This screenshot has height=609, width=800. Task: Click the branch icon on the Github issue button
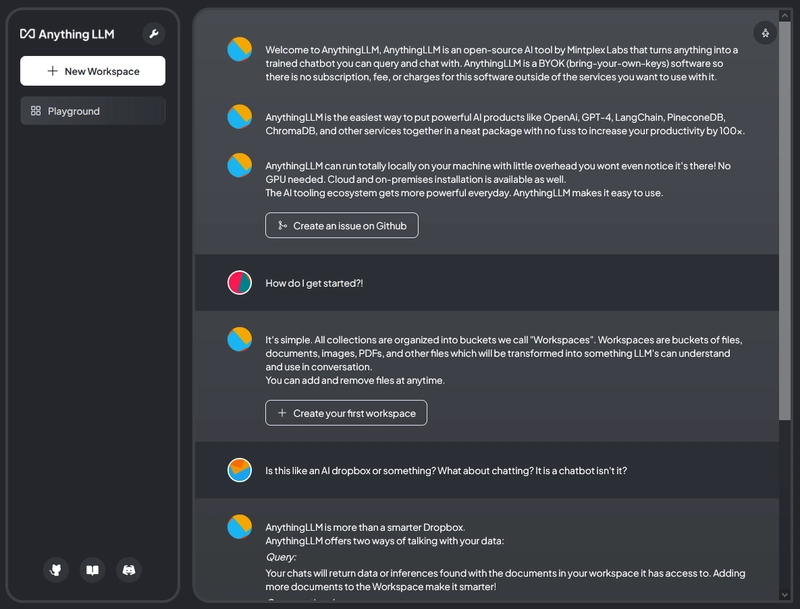(282, 225)
